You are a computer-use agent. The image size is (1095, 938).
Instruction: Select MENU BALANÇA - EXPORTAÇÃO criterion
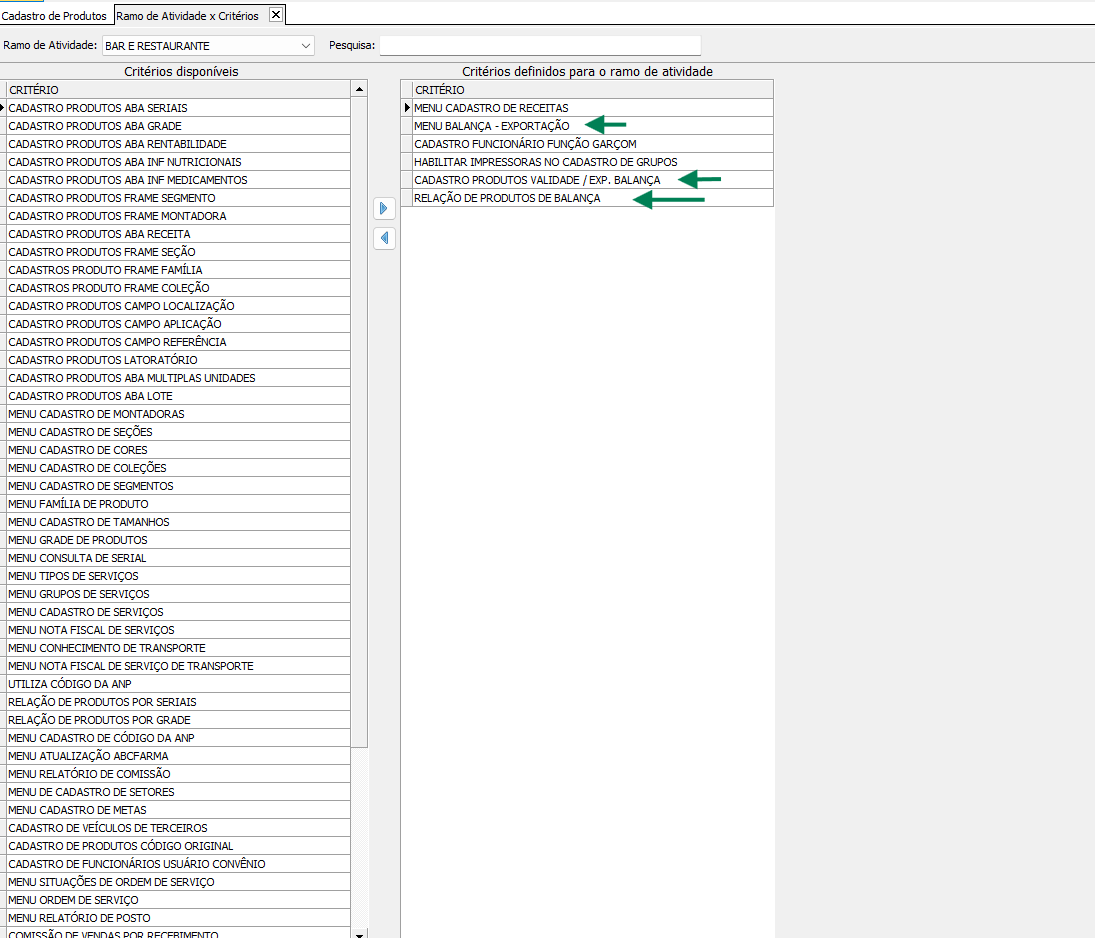[492, 126]
